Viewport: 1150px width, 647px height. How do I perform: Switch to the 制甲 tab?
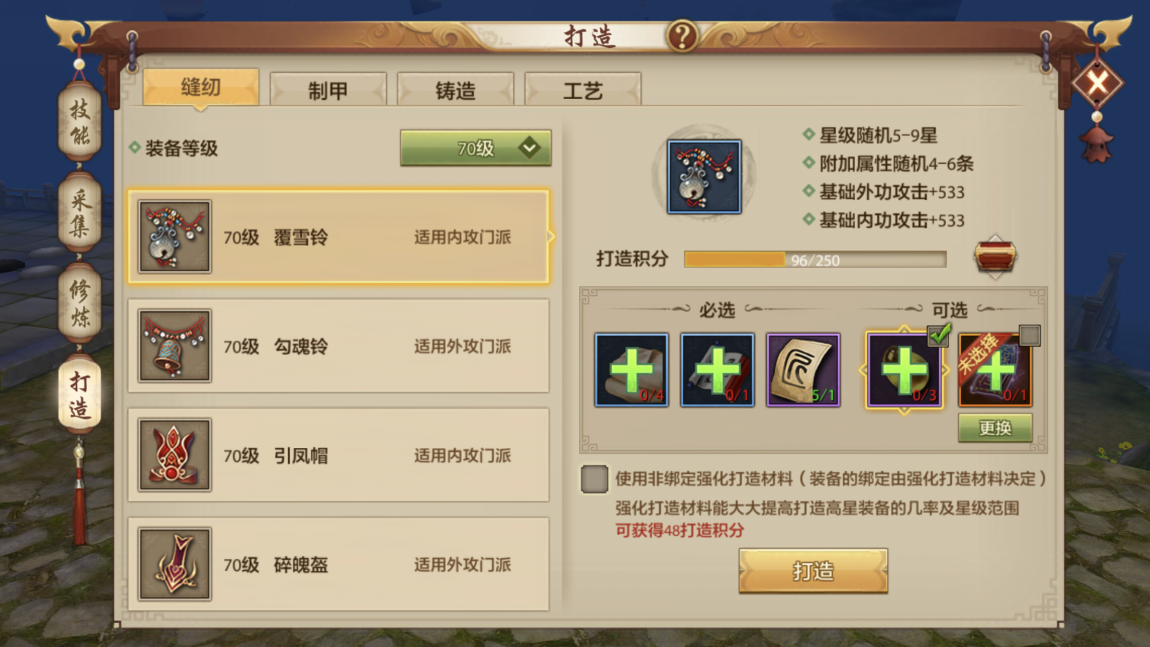coord(328,90)
